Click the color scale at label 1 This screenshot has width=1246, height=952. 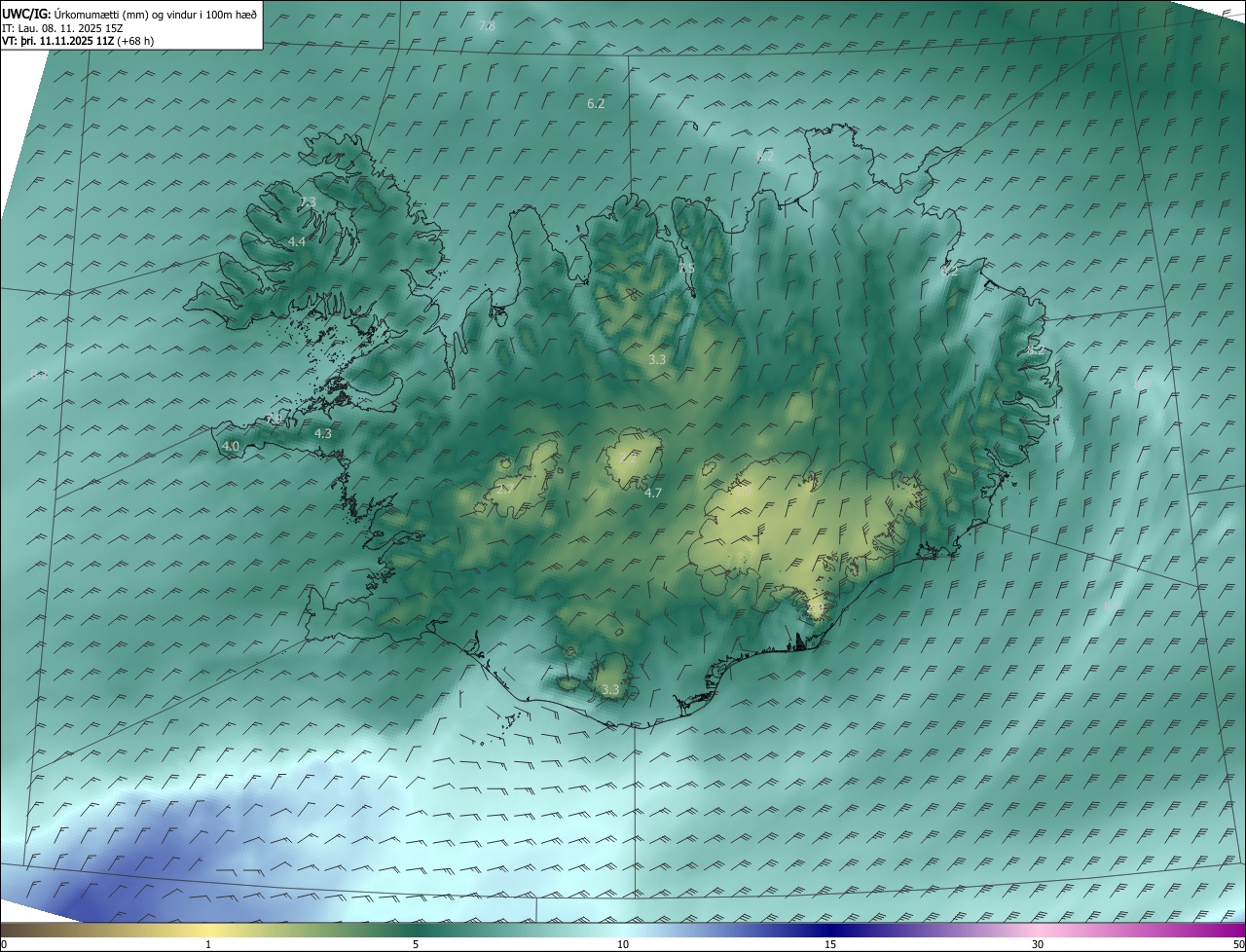pos(208,944)
